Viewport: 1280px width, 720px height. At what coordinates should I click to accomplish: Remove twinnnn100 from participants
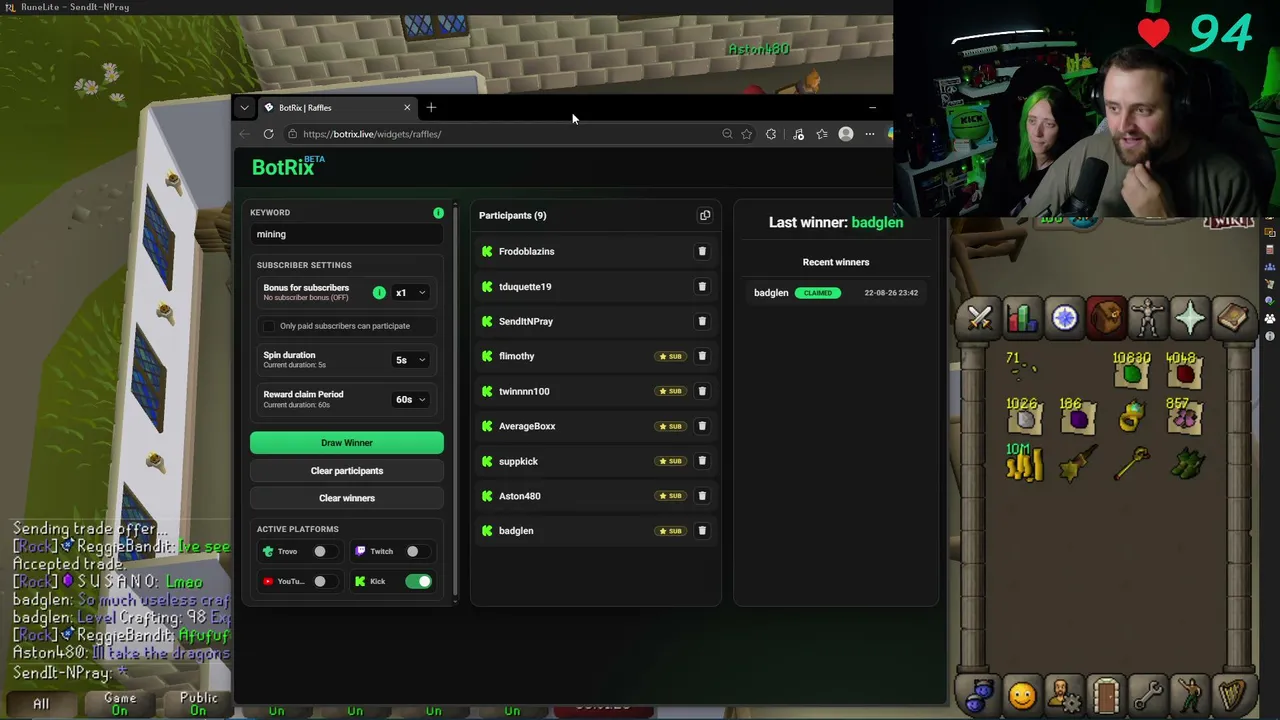pos(702,391)
